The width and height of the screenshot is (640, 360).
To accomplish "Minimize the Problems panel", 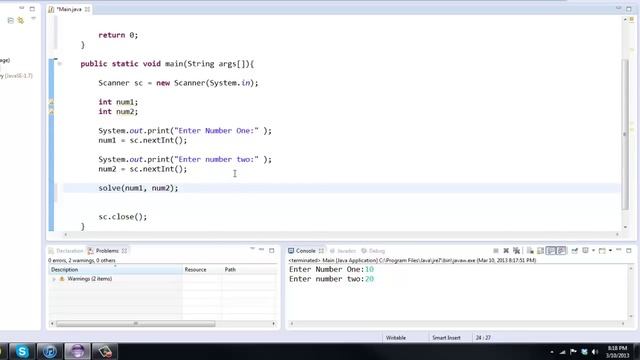I will (x=262, y=250).
